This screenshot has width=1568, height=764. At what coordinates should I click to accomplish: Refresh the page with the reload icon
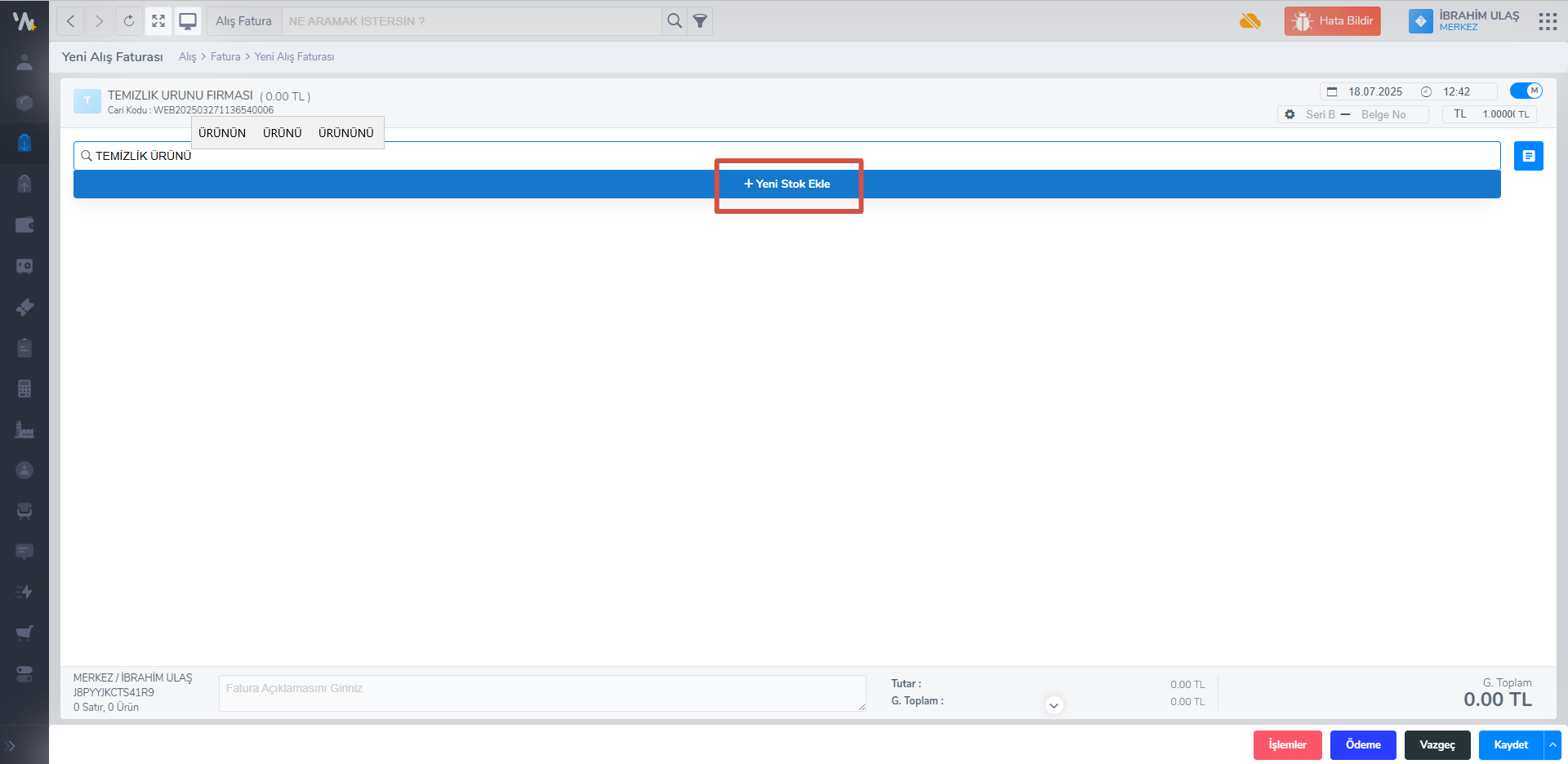tap(129, 21)
